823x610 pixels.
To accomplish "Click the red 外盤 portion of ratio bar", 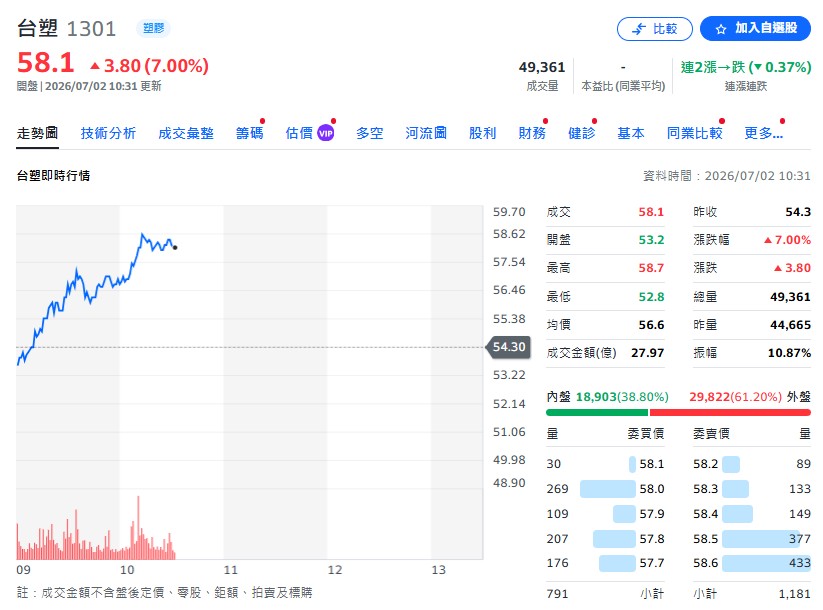I will click(730, 413).
